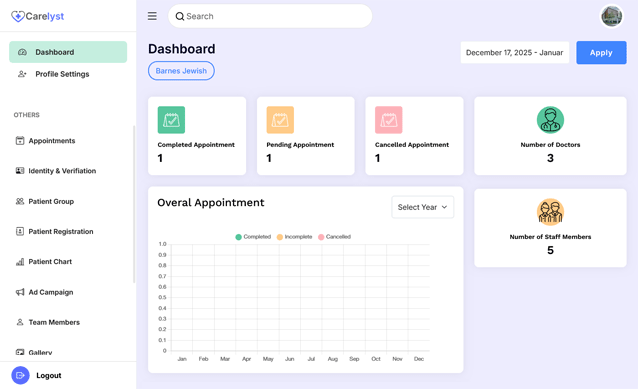Click the Gallery image icon in sidebar

point(20,352)
